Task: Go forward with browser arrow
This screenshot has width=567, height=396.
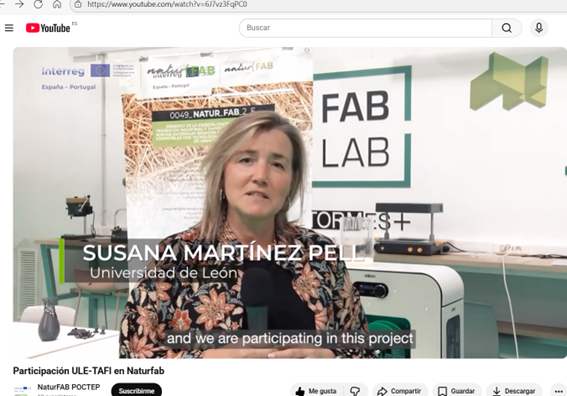Action: pyautogui.click(x=19, y=4)
